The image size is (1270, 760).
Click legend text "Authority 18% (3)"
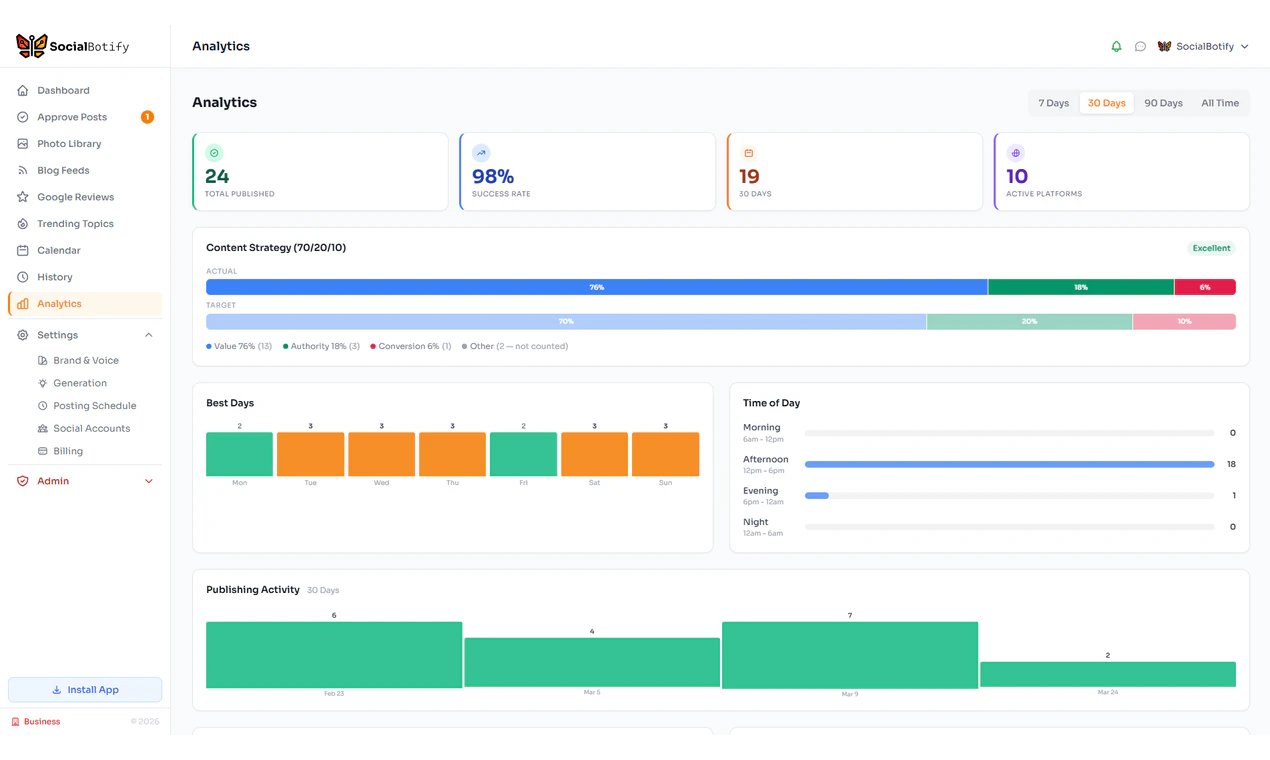click(x=325, y=346)
